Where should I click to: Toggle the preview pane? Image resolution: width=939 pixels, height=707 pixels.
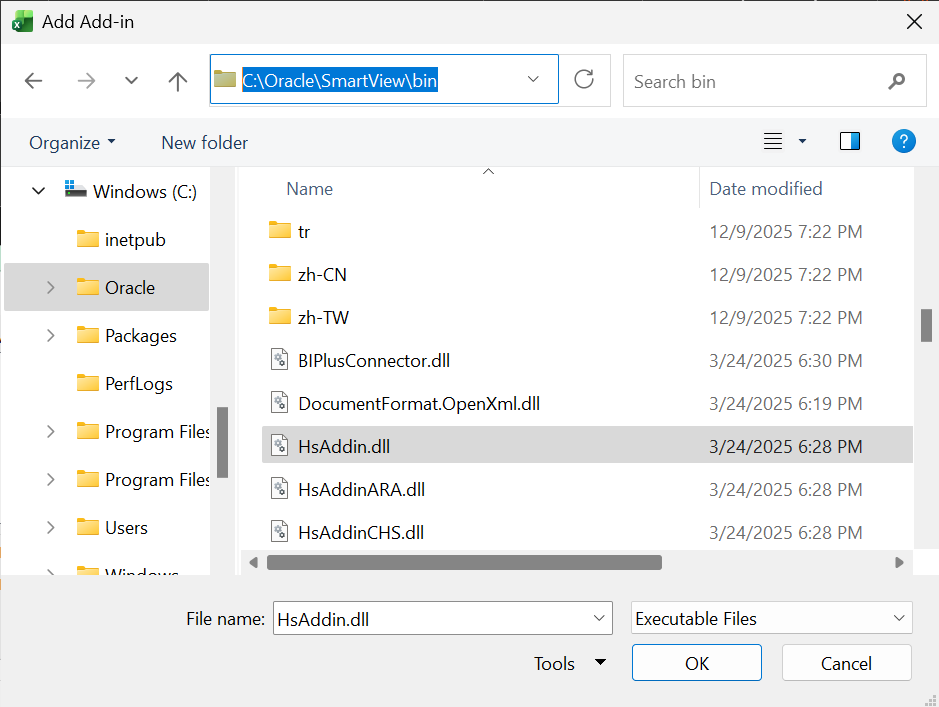coord(850,142)
